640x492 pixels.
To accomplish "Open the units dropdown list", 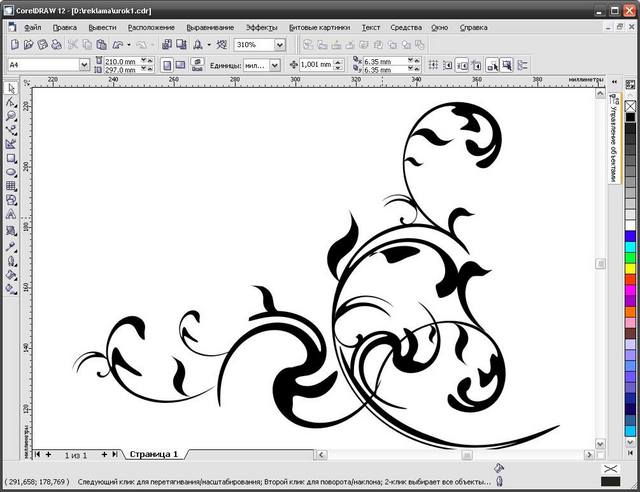I will tap(275, 65).
